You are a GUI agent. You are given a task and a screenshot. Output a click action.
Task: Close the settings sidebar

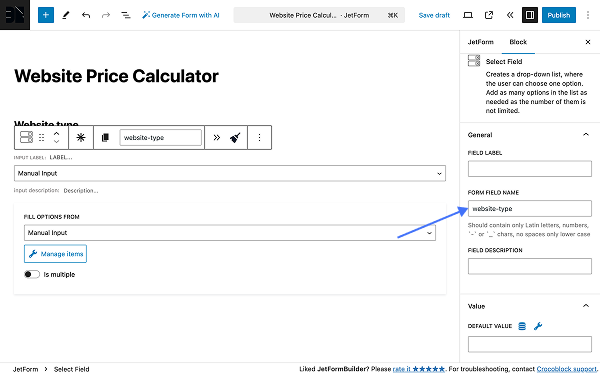[x=588, y=42]
